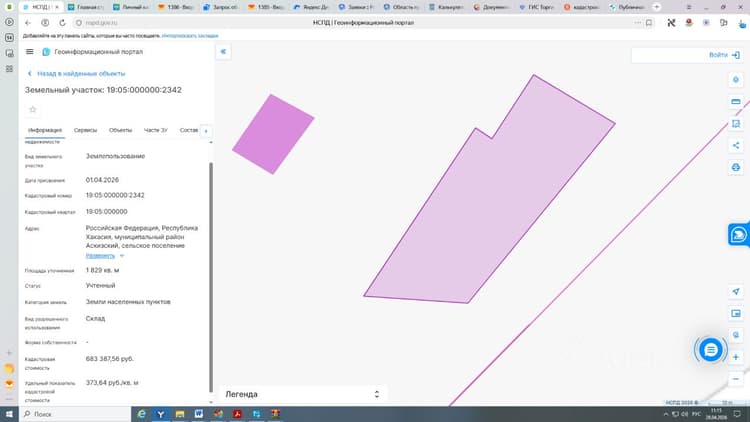Open the Windows notification center icon
This screenshot has width=750, height=422.
[737, 414]
